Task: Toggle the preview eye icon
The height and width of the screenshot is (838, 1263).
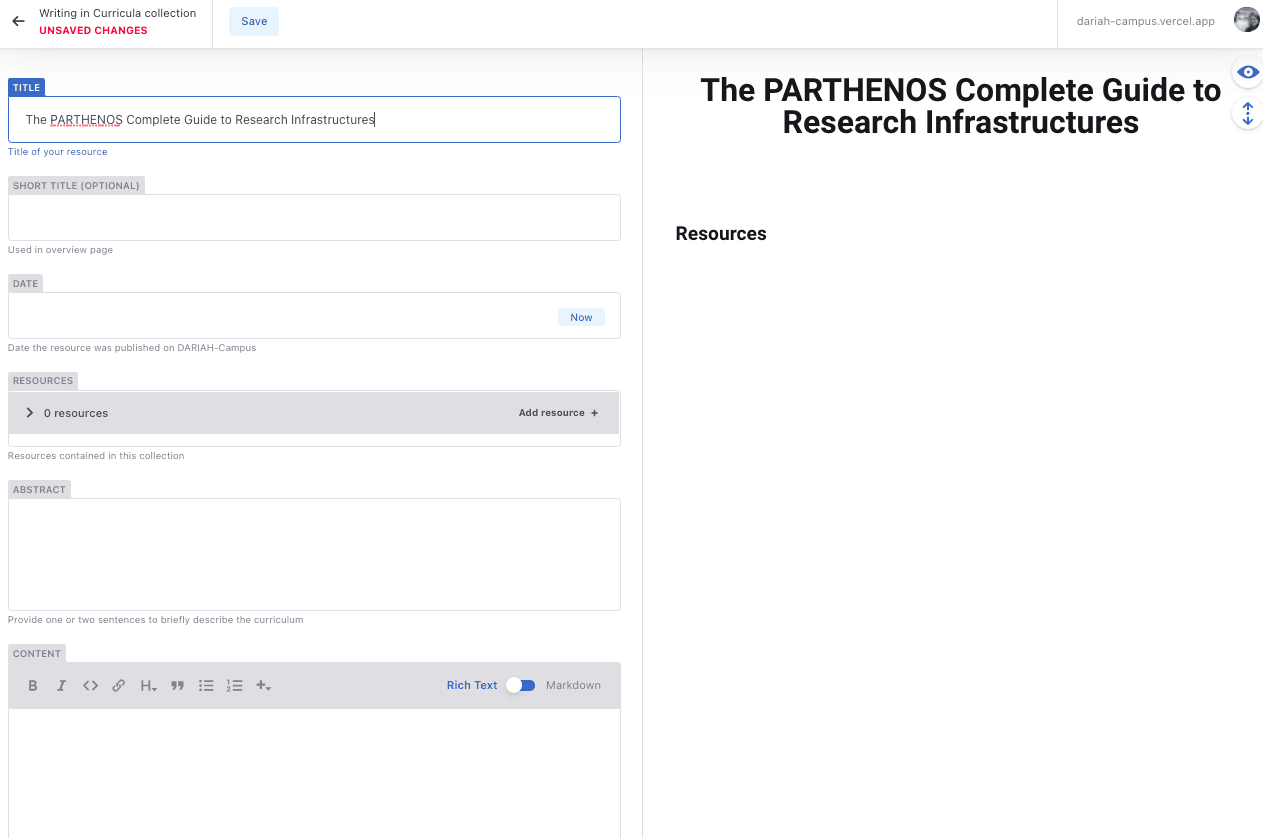Action: coord(1247,72)
